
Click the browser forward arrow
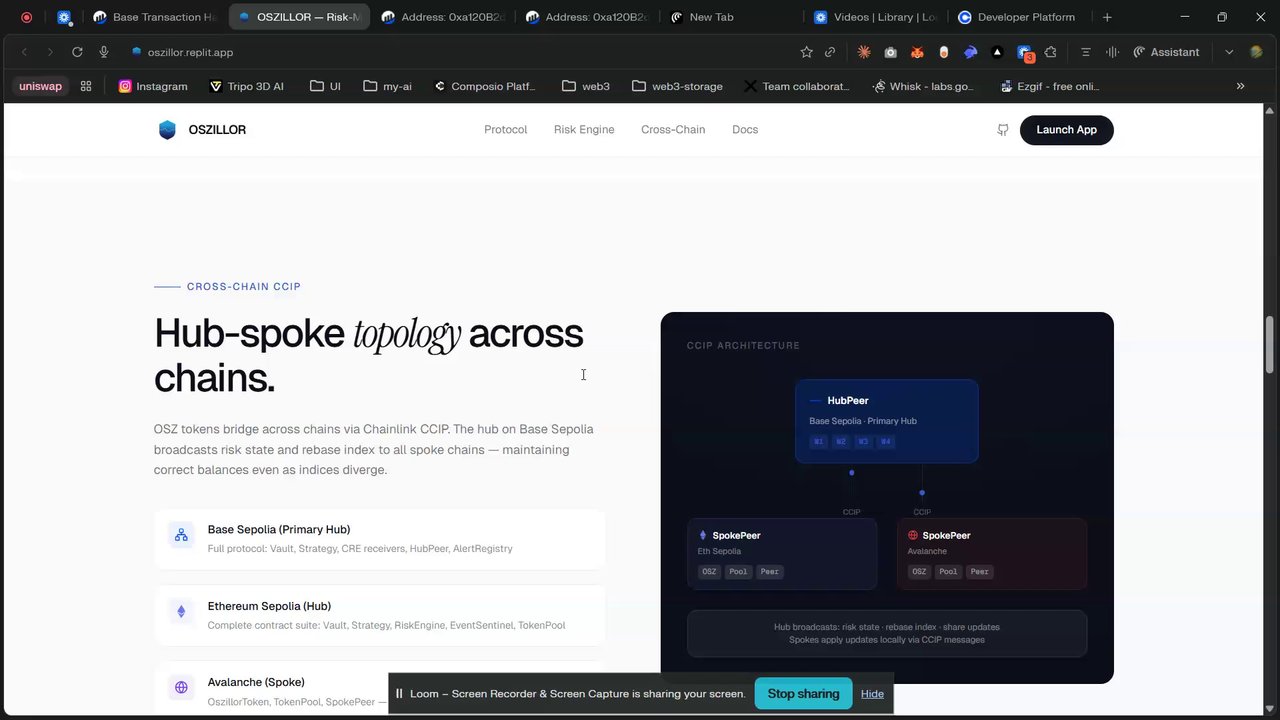50,52
